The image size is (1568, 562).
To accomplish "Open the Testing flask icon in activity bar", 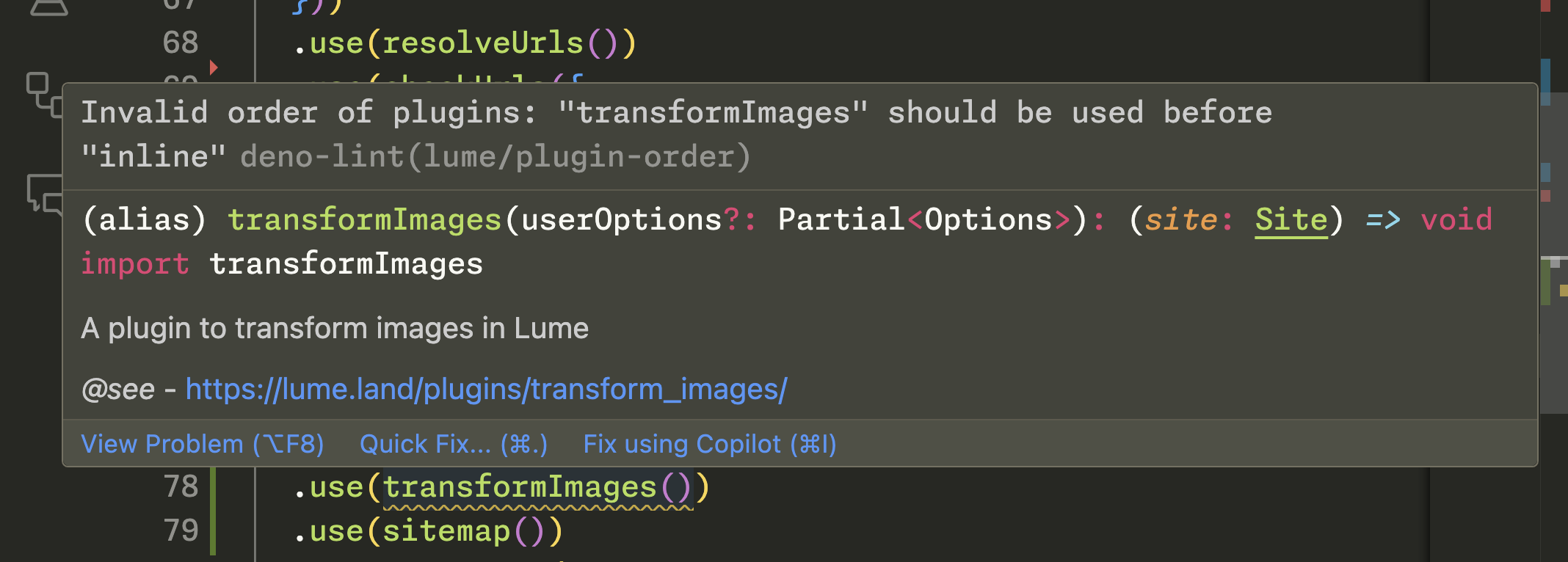I will (48, 6).
